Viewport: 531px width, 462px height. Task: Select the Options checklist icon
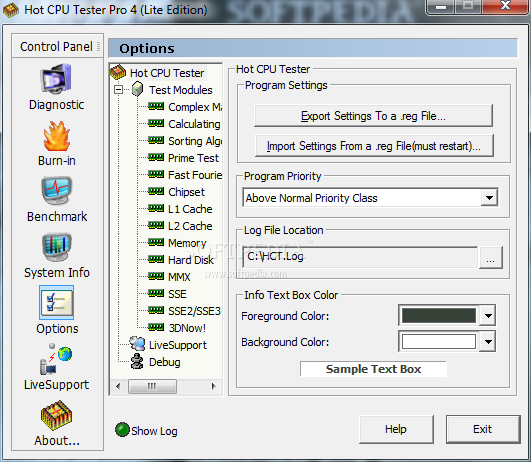pos(57,302)
